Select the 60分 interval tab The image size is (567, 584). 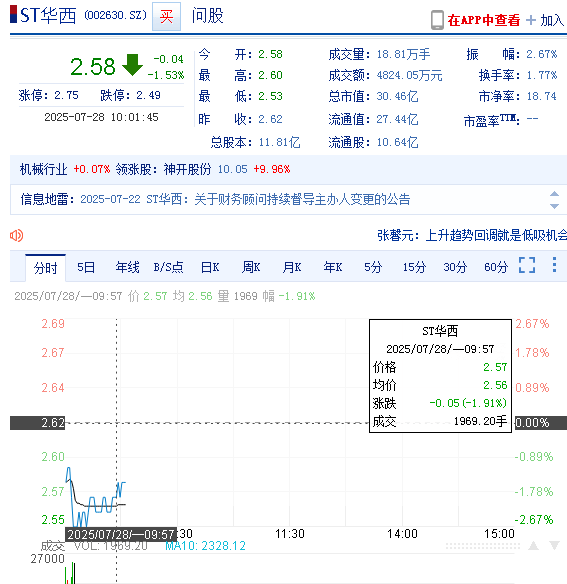pos(496,267)
